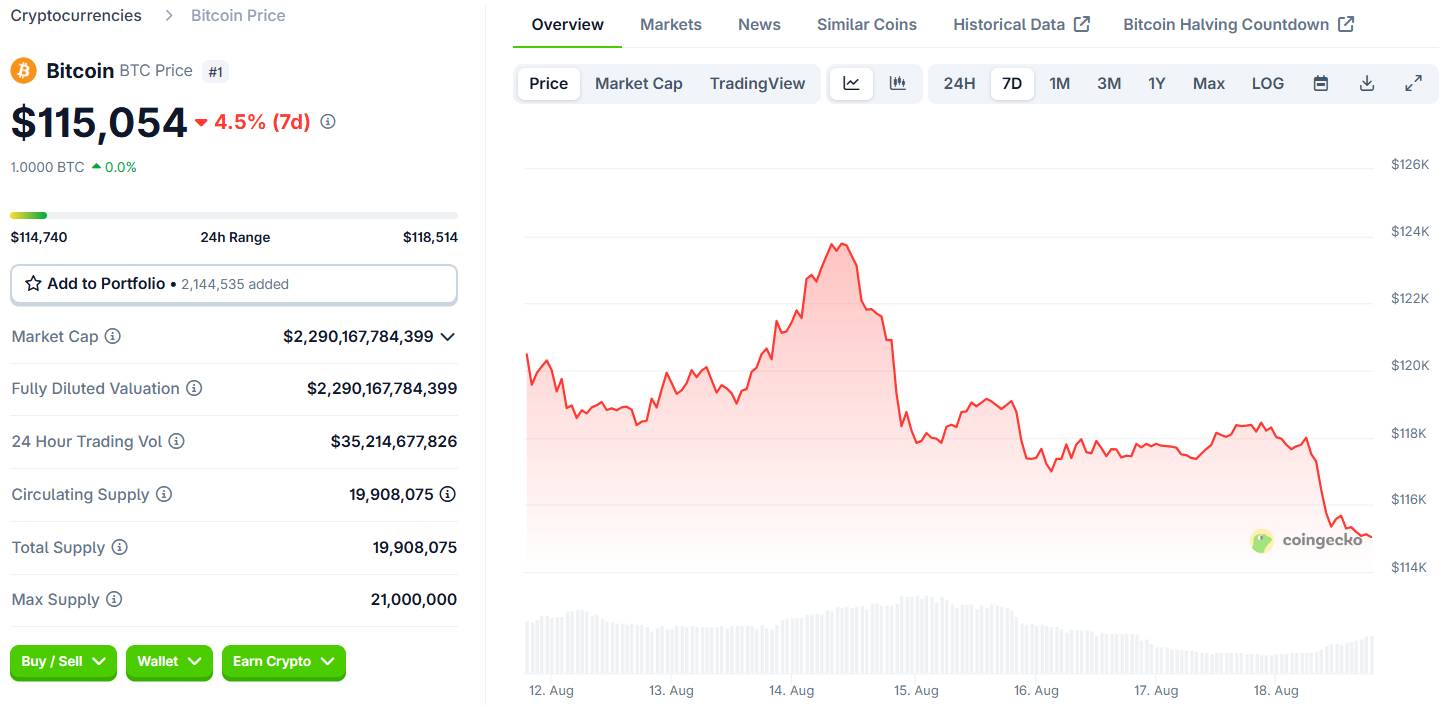
Task: Switch to candlestick chart view icon
Action: pos(897,83)
